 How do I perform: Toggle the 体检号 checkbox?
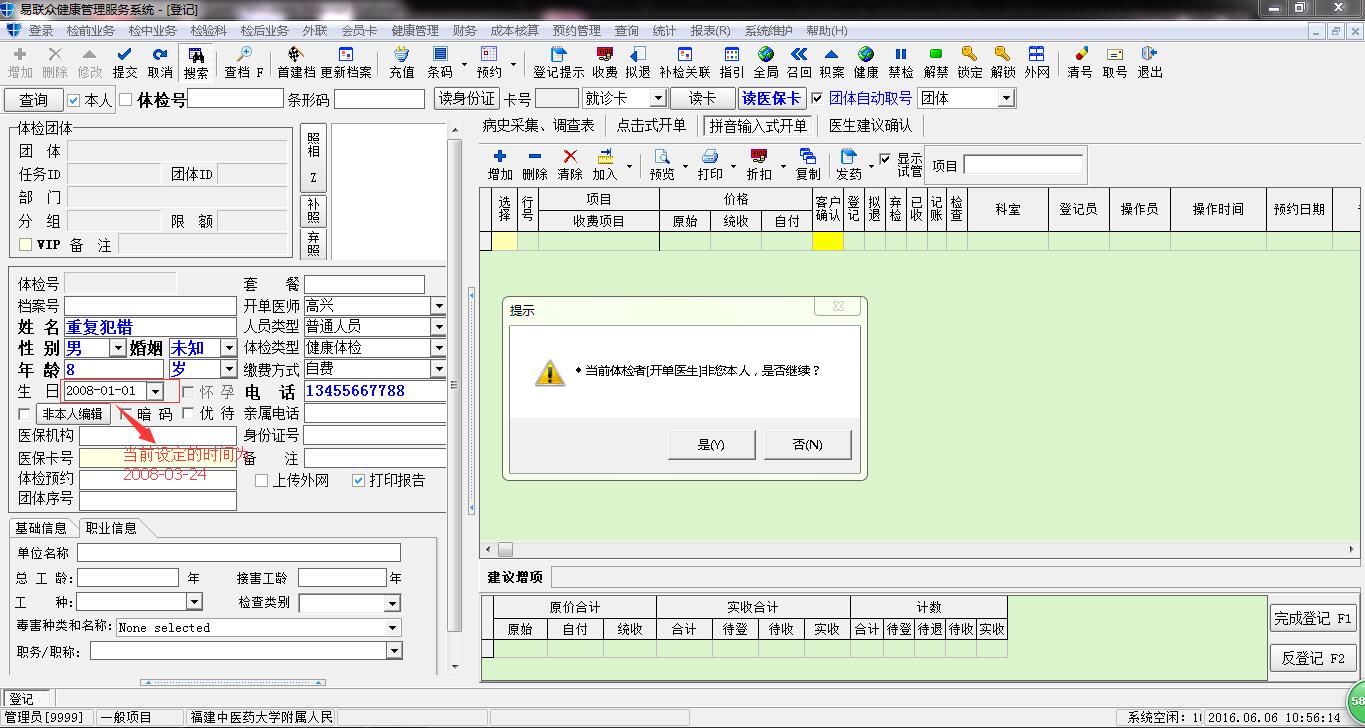tap(125, 100)
